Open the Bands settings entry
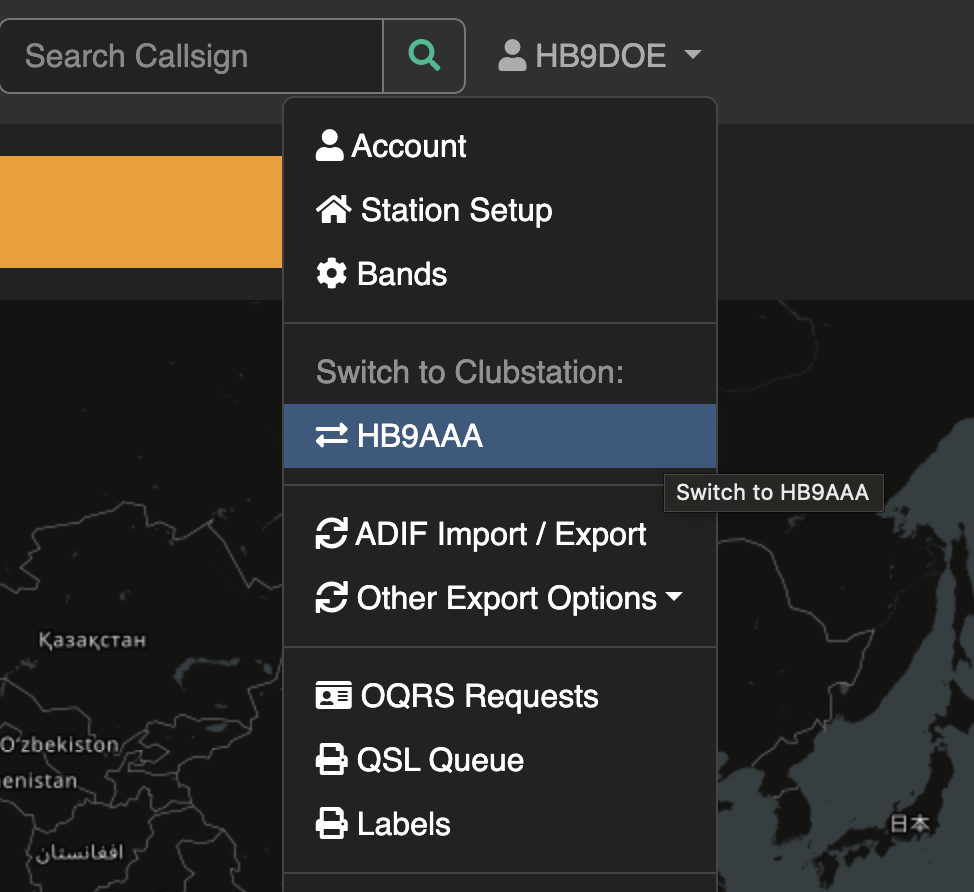Viewport: 974px width, 892px height. [x=500, y=274]
